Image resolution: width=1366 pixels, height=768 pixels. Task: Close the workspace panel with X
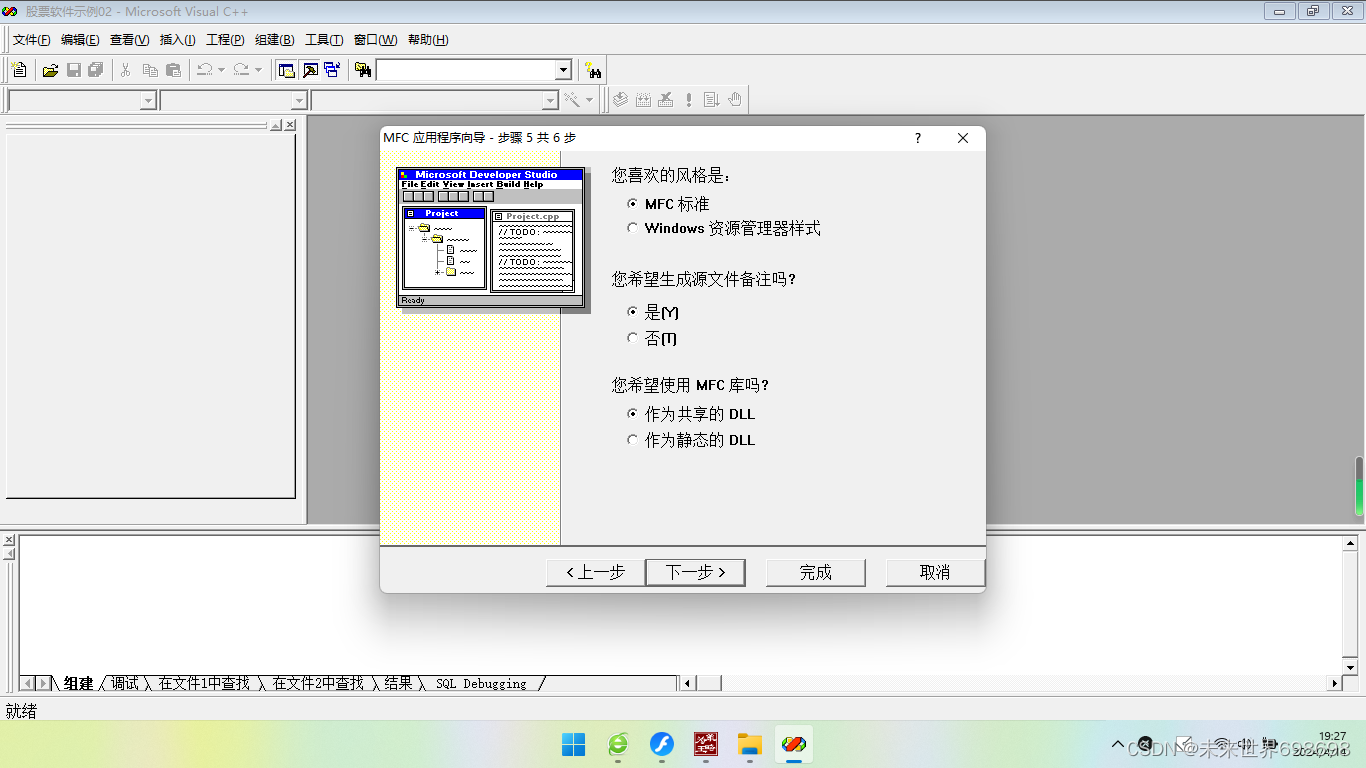(290, 125)
